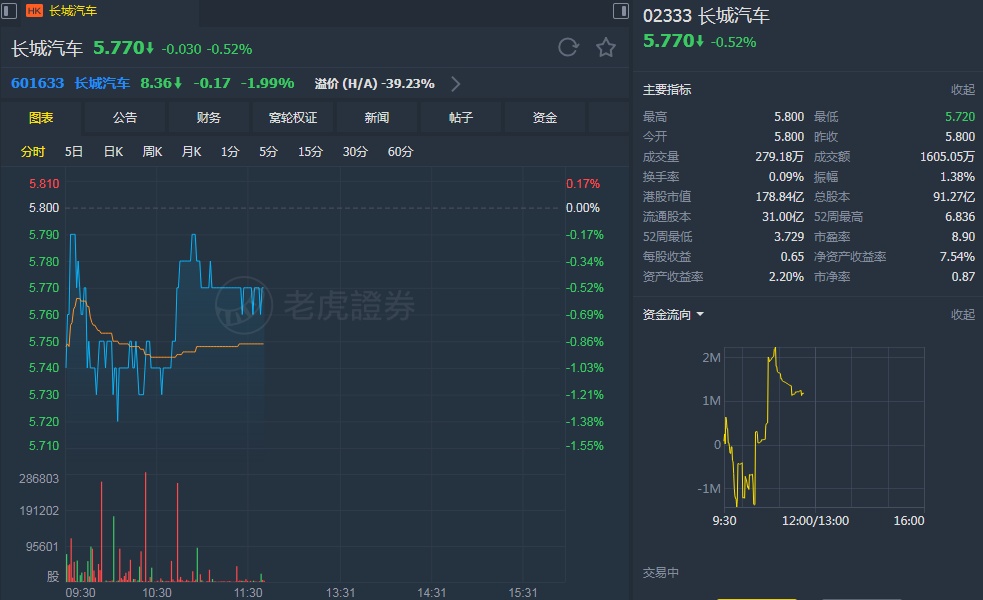Collapse the 主要指标 section via 收起
This screenshot has width=983, height=600.
click(x=962, y=90)
